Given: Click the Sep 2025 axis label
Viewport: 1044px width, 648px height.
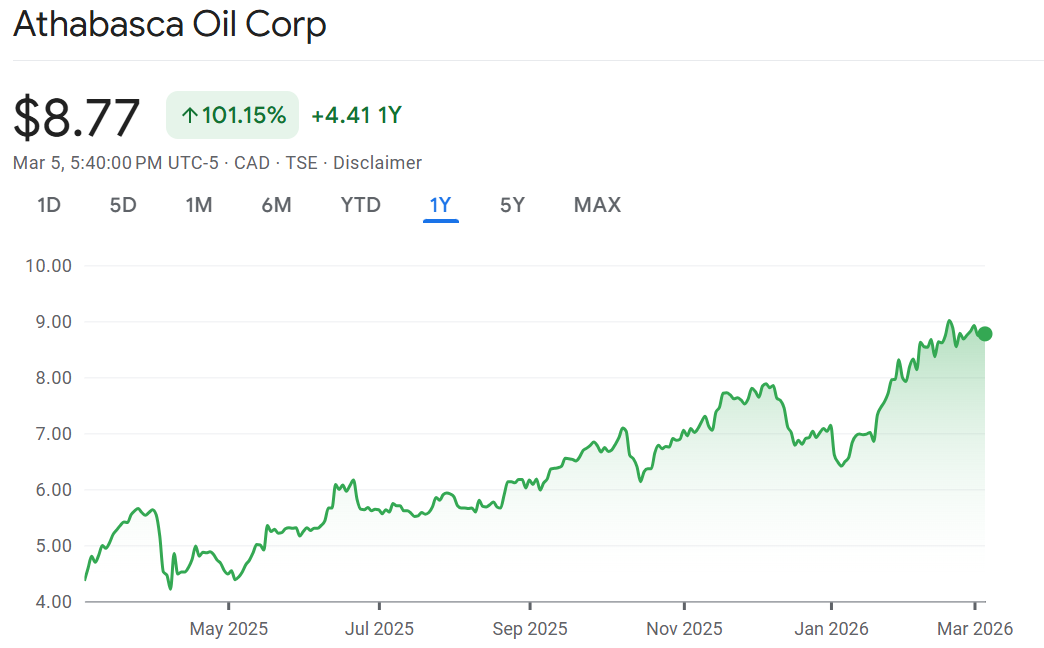Looking at the screenshot, I should [529, 629].
